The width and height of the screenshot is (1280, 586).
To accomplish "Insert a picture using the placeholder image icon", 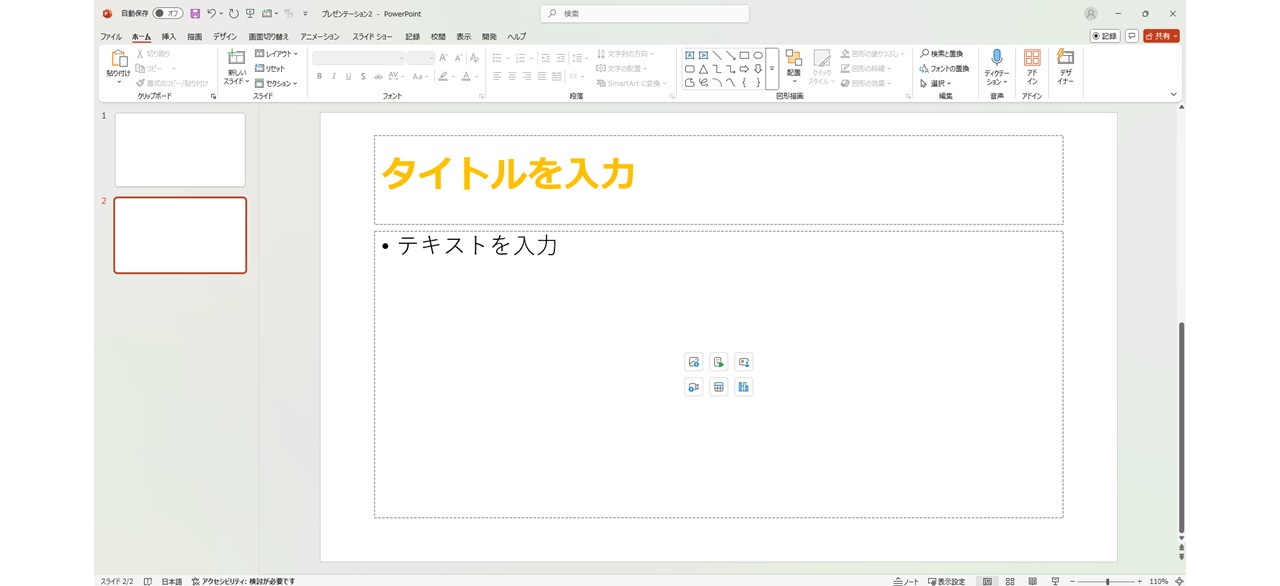I will pos(694,362).
